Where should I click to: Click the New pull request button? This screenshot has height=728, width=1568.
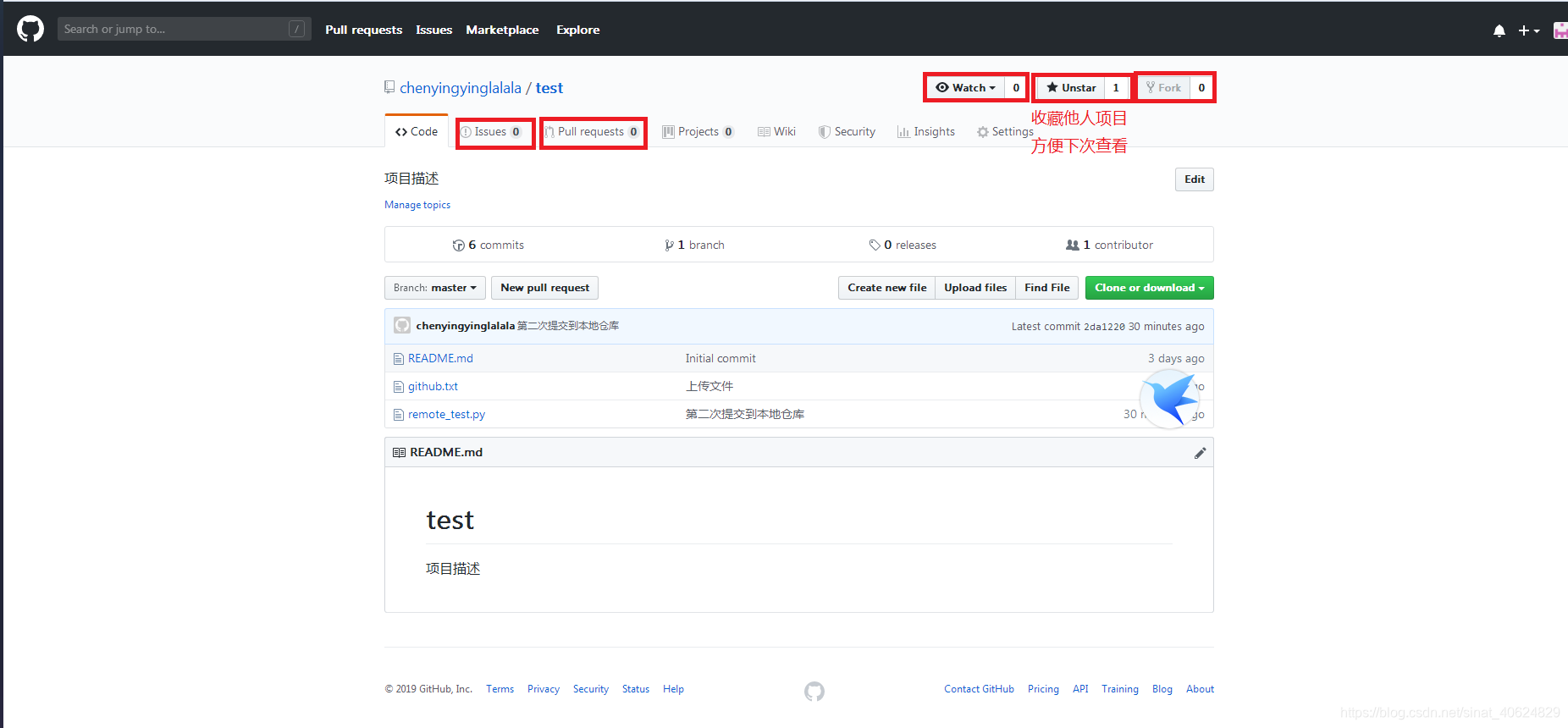pyautogui.click(x=545, y=288)
